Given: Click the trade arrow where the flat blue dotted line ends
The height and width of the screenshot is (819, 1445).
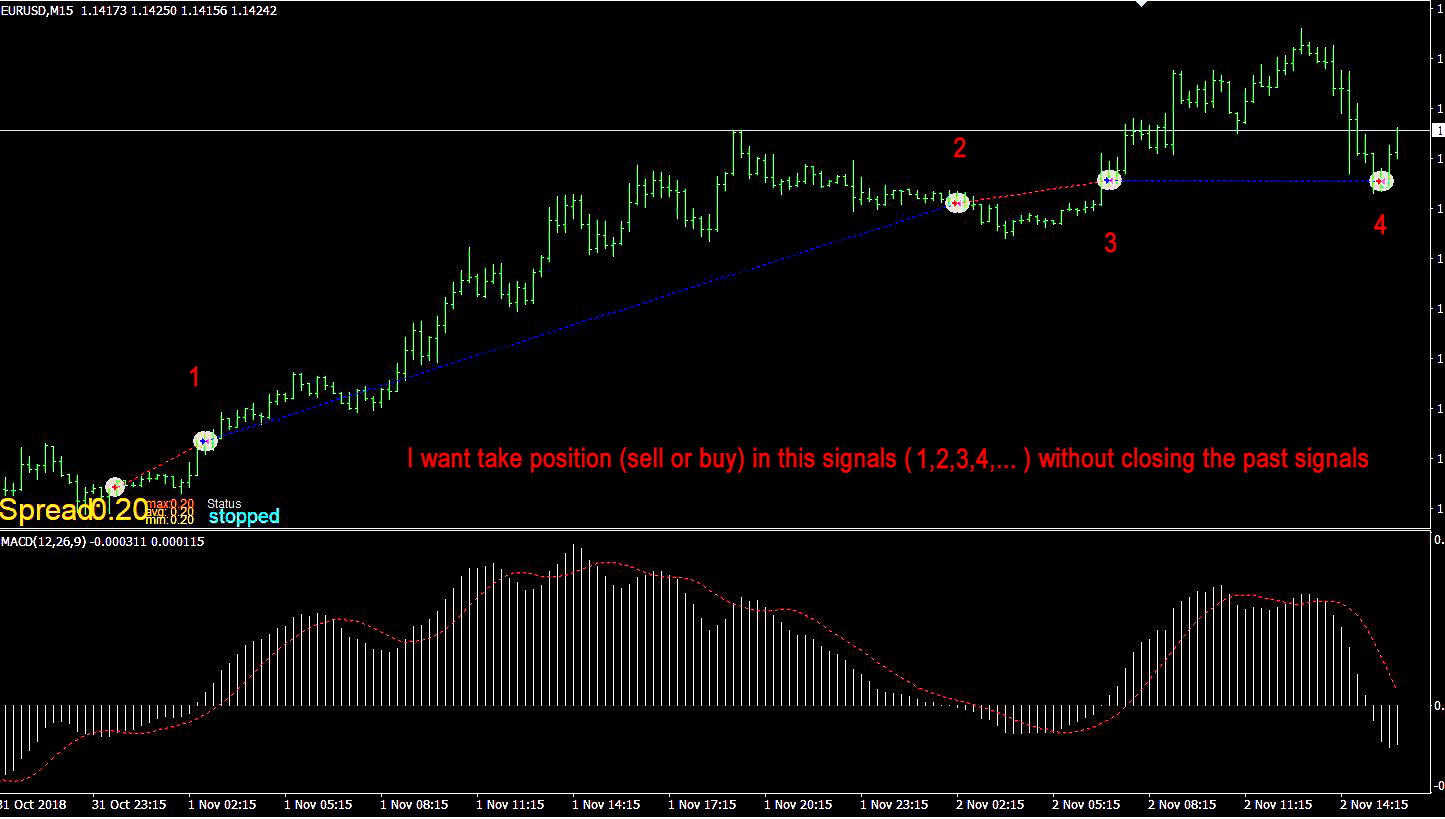Looking at the screenshot, I should [x=1381, y=181].
